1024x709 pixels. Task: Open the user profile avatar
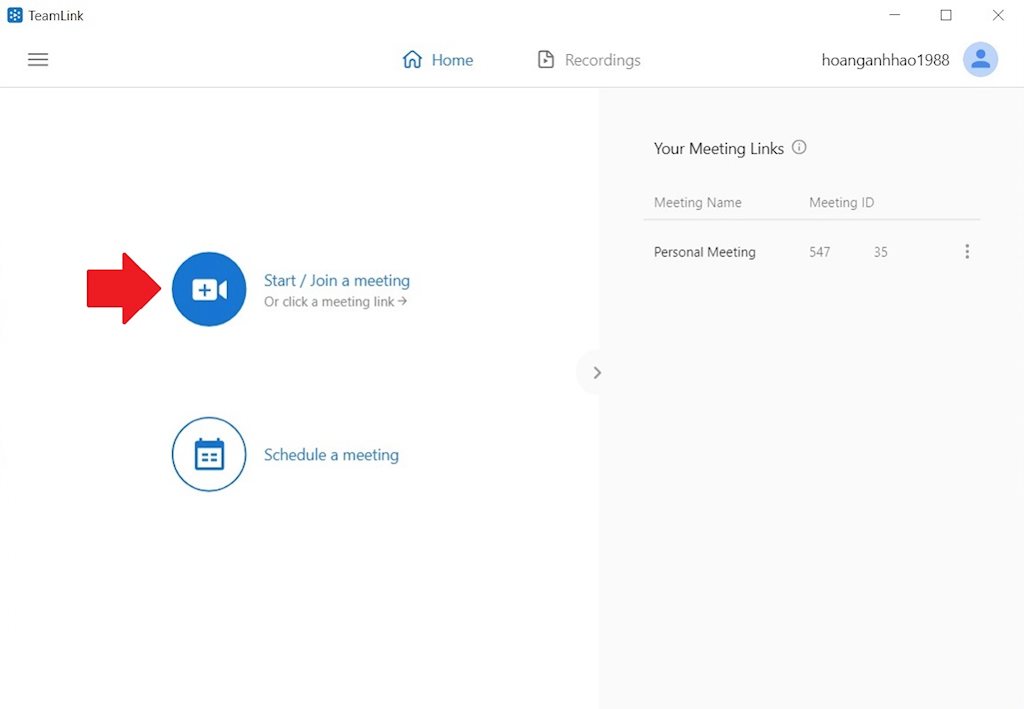(x=980, y=60)
